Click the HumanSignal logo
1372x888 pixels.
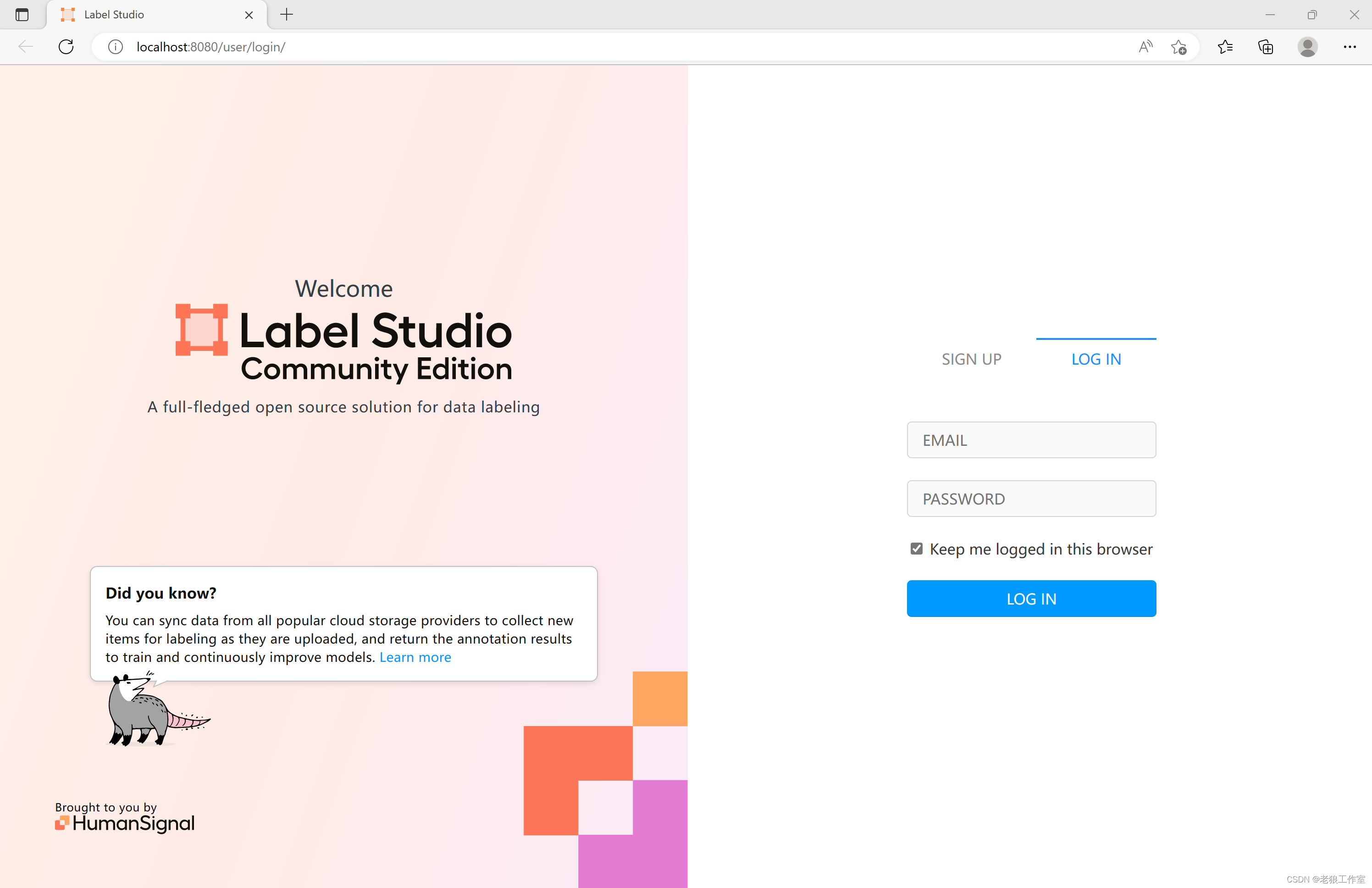[x=125, y=823]
